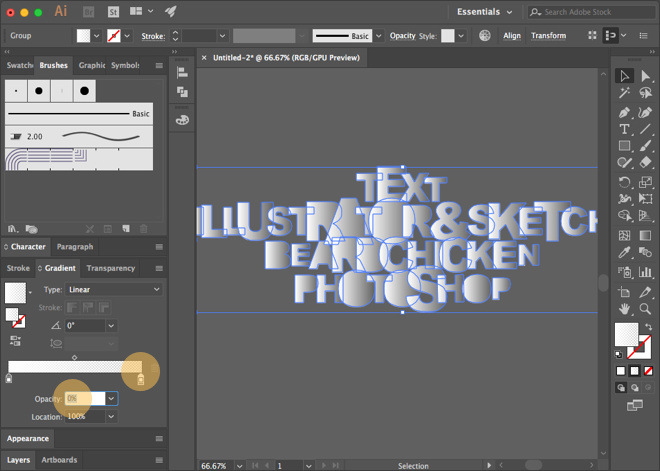This screenshot has height=471, width=660.
Task: Select the Scale tool
Action: tap(645, 182)
